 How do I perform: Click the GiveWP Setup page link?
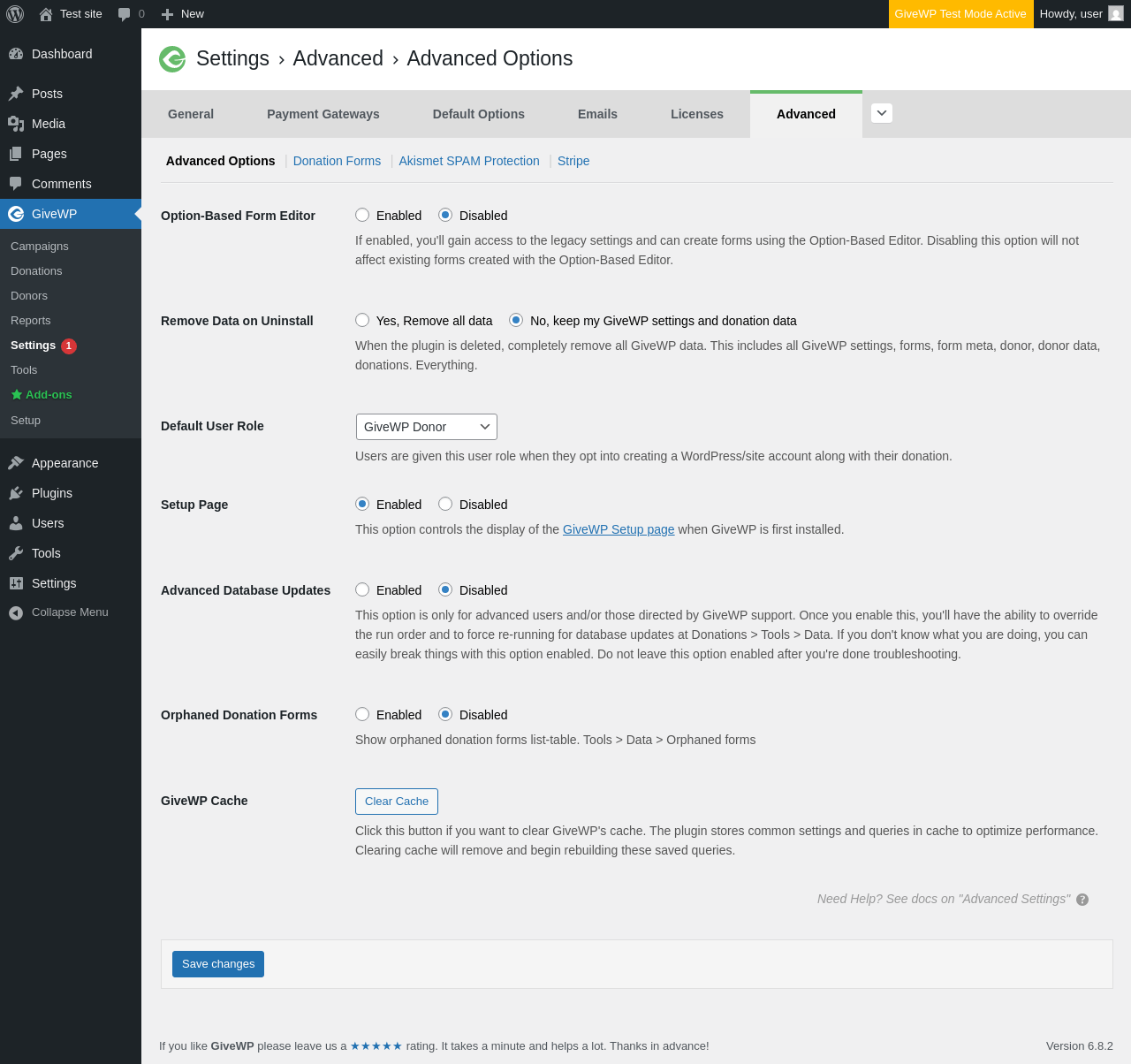(x=619, y=529)
